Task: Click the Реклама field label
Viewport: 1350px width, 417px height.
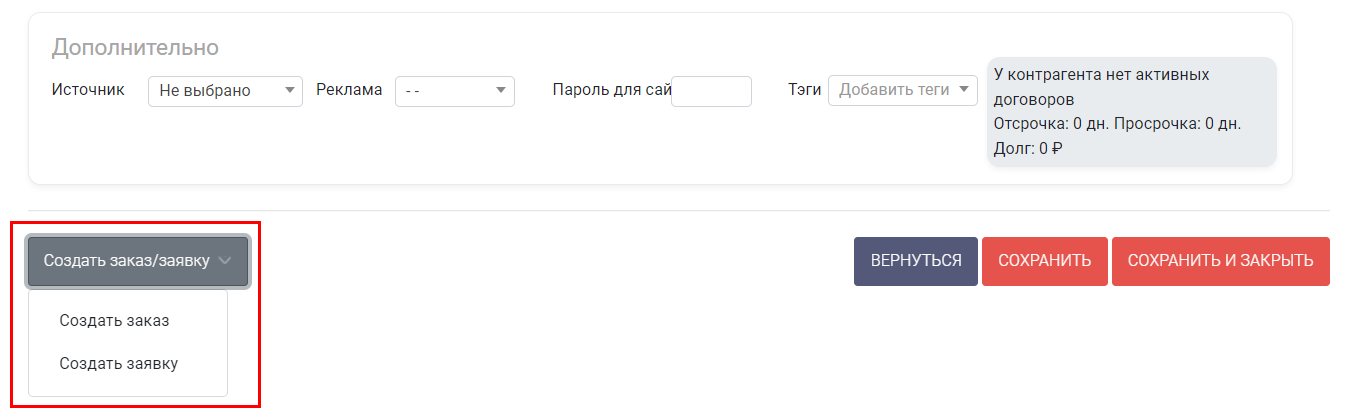Action: (x=349, y=90)
